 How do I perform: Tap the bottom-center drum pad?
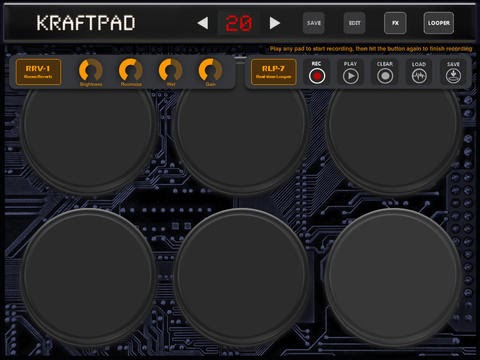(x=240, y=277)
